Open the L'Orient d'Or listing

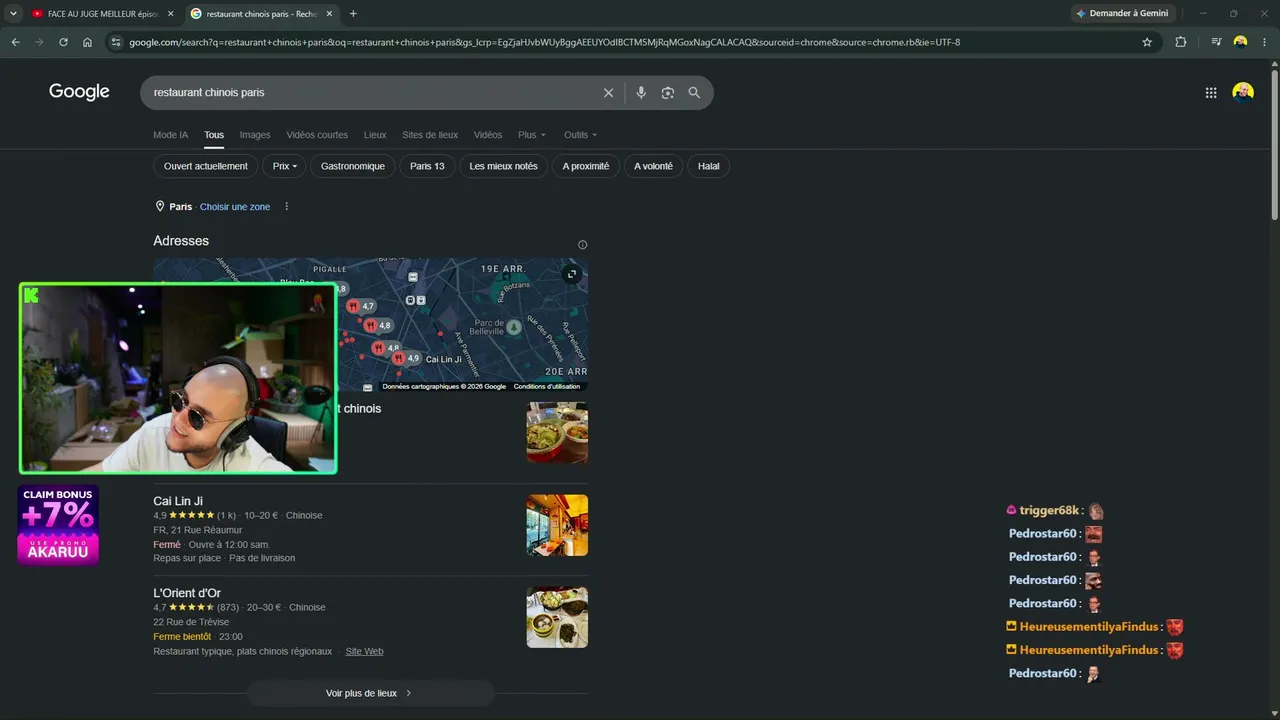point(187,593)
